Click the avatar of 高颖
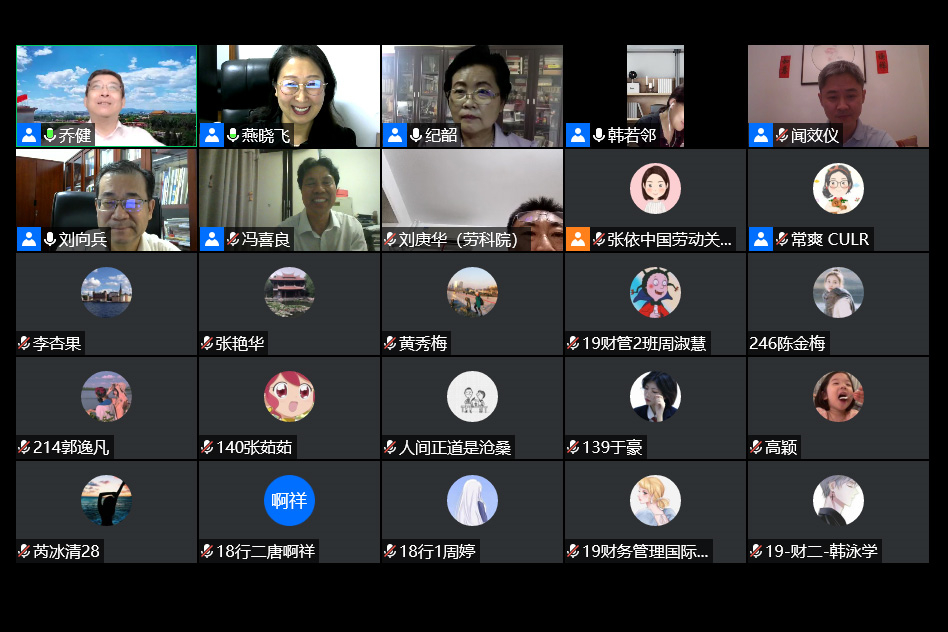The width and height of the screenshot is (948, 632). click(838, 396)
